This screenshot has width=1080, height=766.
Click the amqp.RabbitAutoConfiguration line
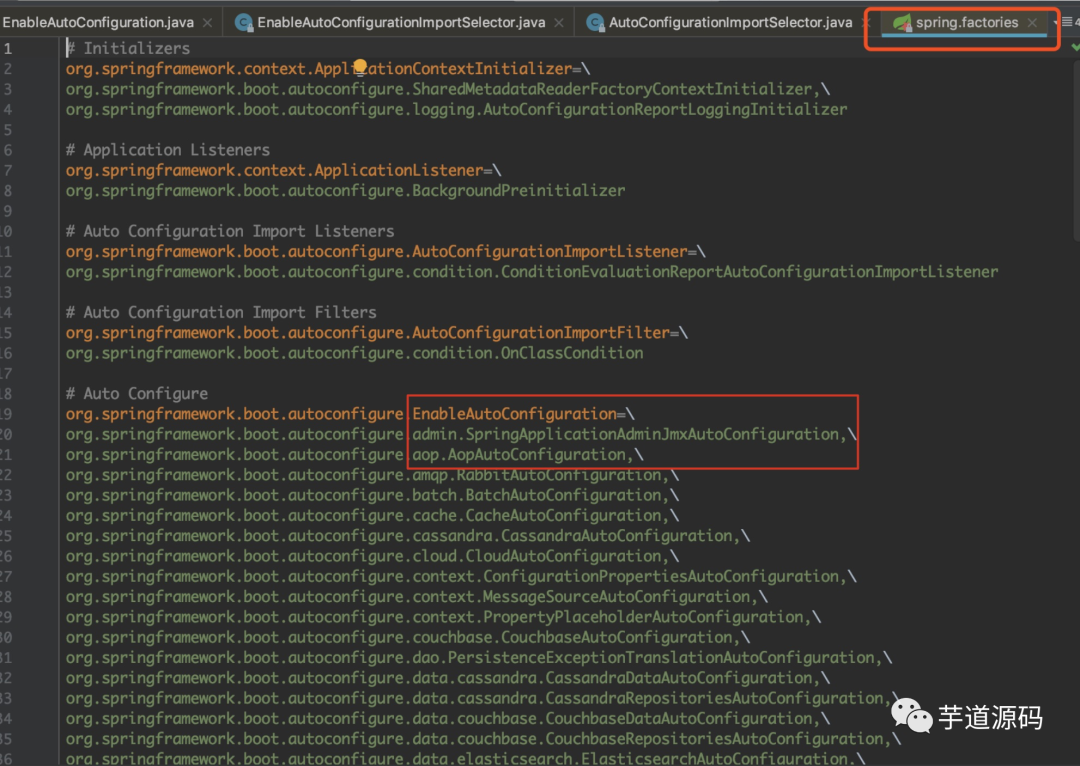point(373,475)
